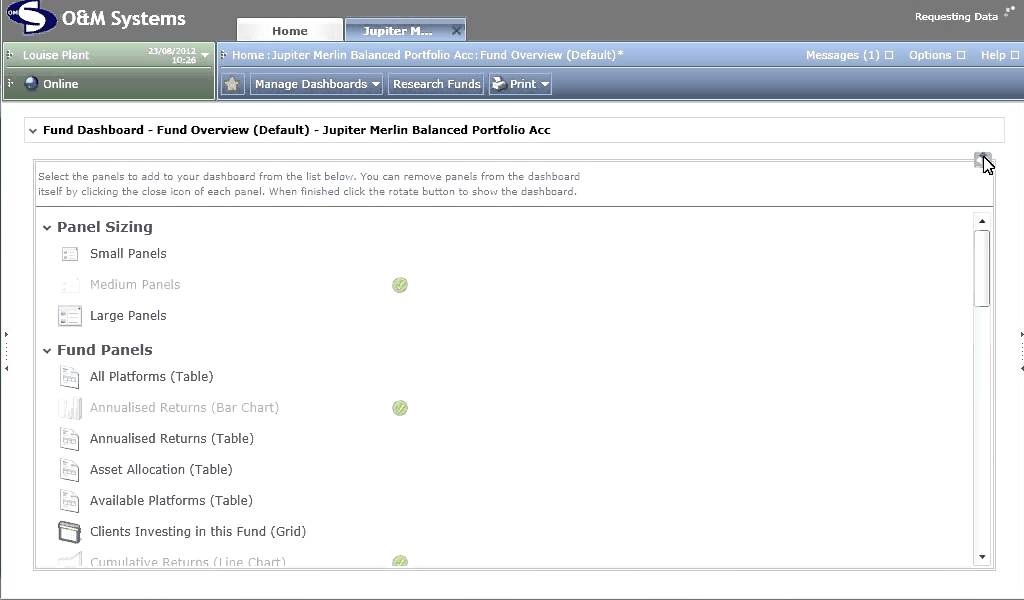1024x600 pixels.
Task: Toggle the Annualised Returns (Bar Chart) green checkmark
Action: tap(400, 408)
